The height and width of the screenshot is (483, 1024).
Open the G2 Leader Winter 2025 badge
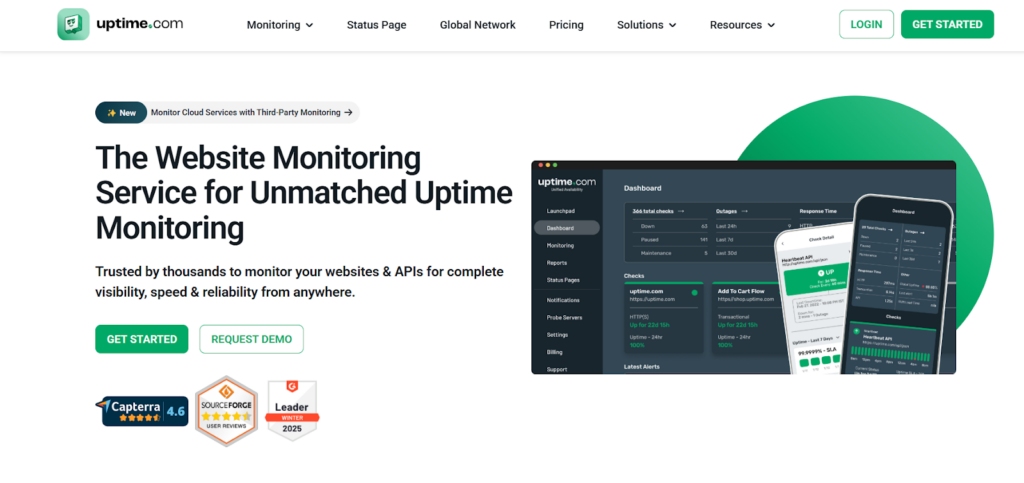292,411
